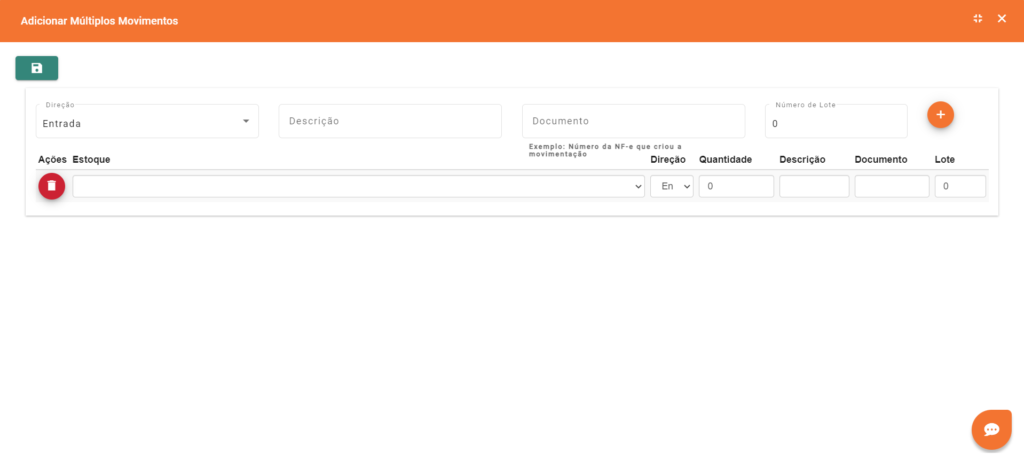Focus the top Documento input field
This screenshot has width=1024, height=461.
633,121
